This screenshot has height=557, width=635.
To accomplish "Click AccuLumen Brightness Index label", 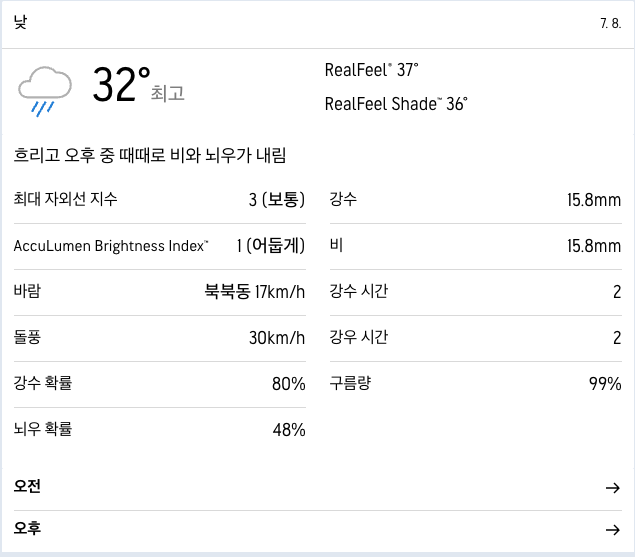I will [111, 246].
